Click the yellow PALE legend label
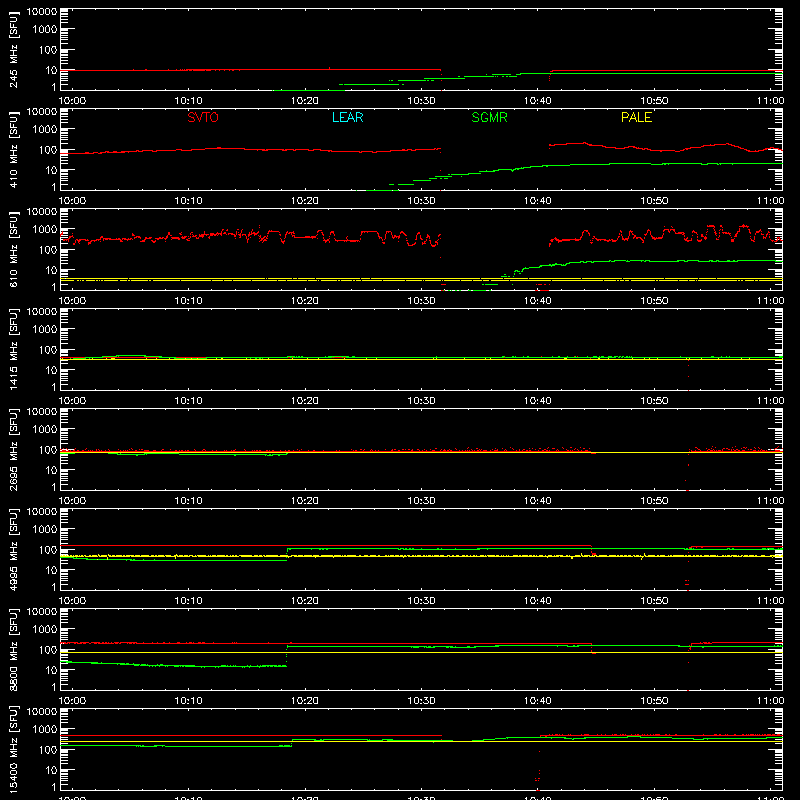This screenshot has height=800, width=800. [636, 117]
